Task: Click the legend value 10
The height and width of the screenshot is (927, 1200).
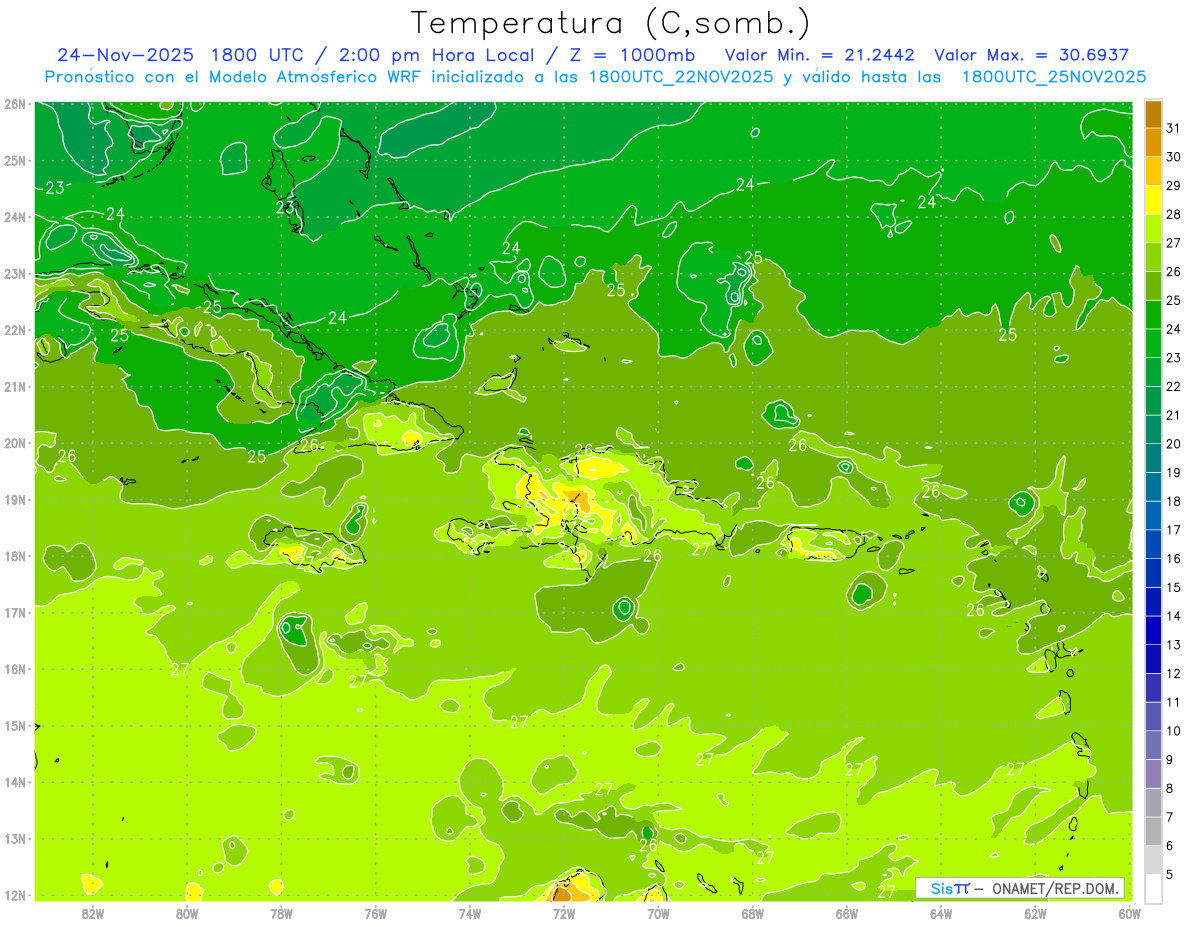Action: tap(1173, 730)
